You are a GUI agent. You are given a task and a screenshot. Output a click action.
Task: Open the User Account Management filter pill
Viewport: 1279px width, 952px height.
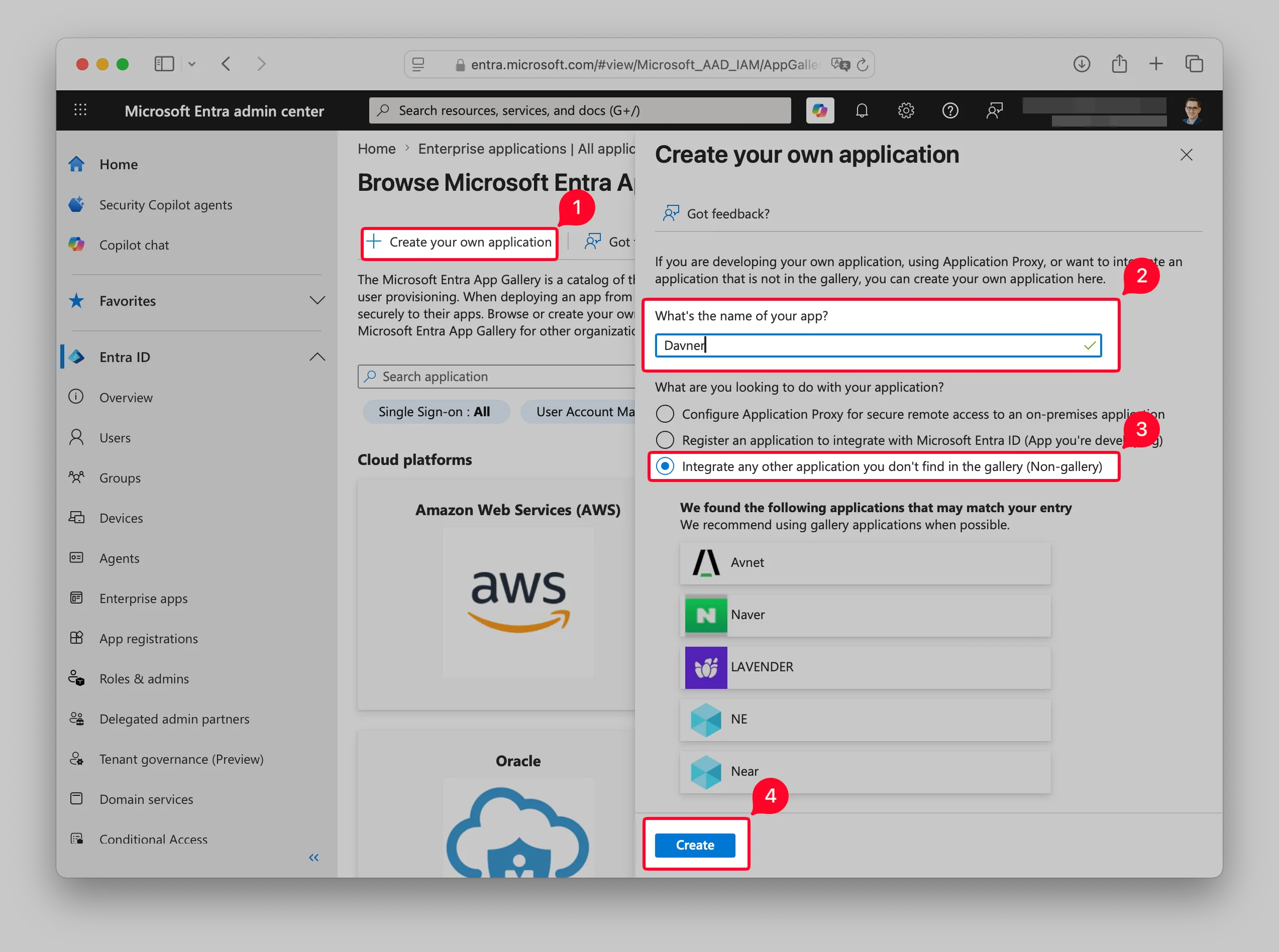(x=578, y=411)
